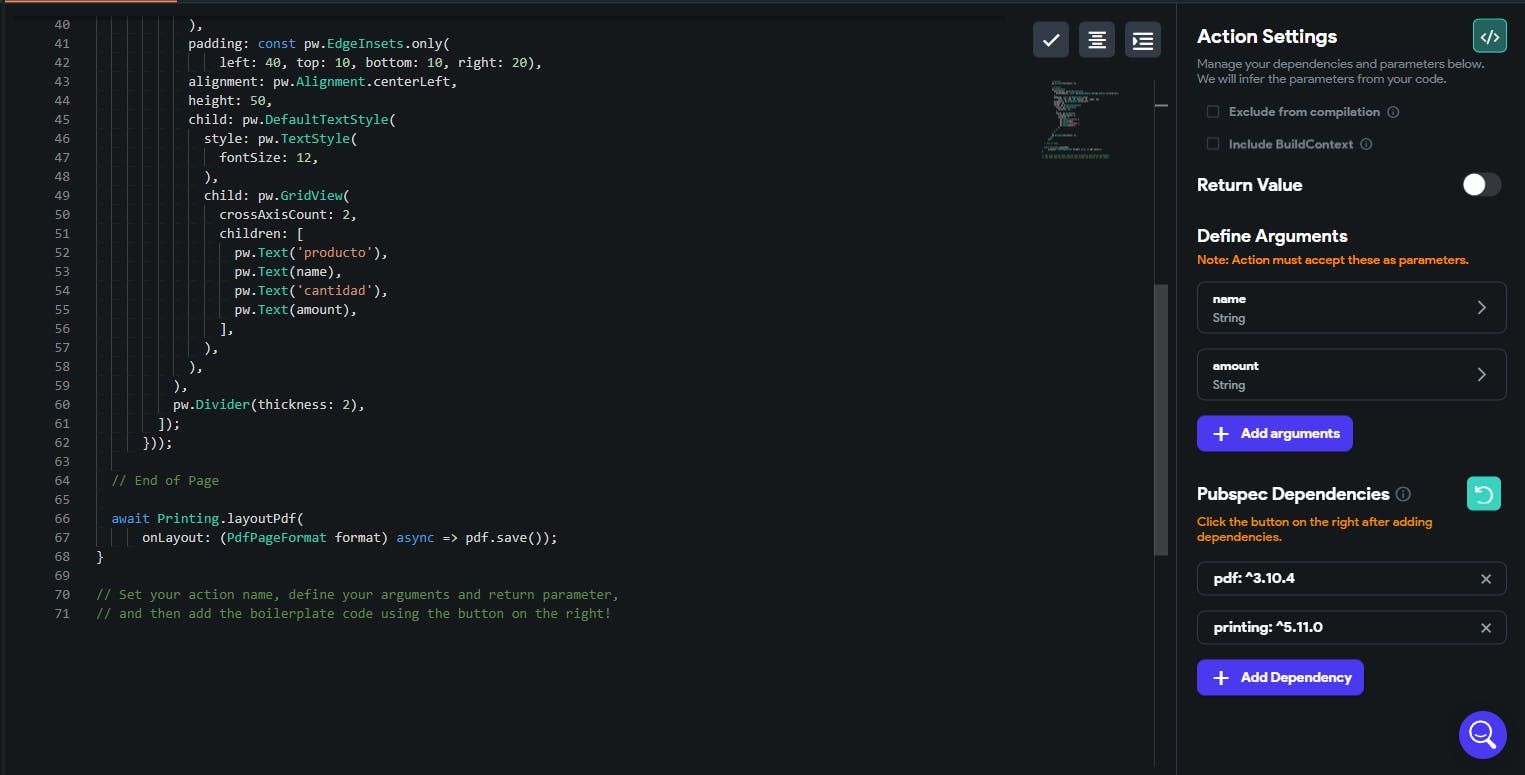Viewport: 1525px width, 775px height.
Task: Click the format code centered-lines icon
Action: tap(1097, 40)
